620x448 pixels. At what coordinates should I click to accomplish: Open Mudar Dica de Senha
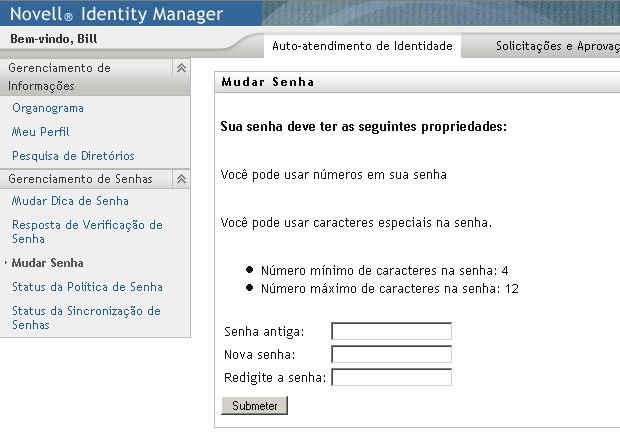pos(70,201)
